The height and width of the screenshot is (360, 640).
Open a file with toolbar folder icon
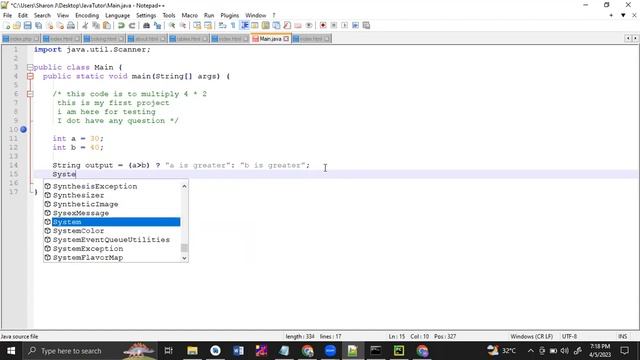pos(17,25)
